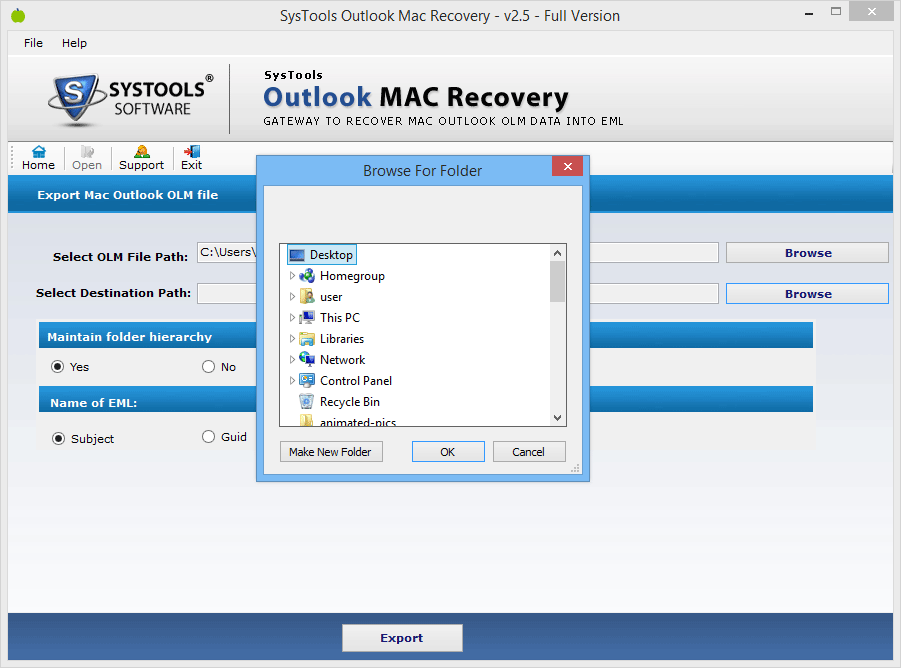This screenshot has width=901, height=668.
Task: Minimize the SysTools application window
Action: [x=809, y=12]
